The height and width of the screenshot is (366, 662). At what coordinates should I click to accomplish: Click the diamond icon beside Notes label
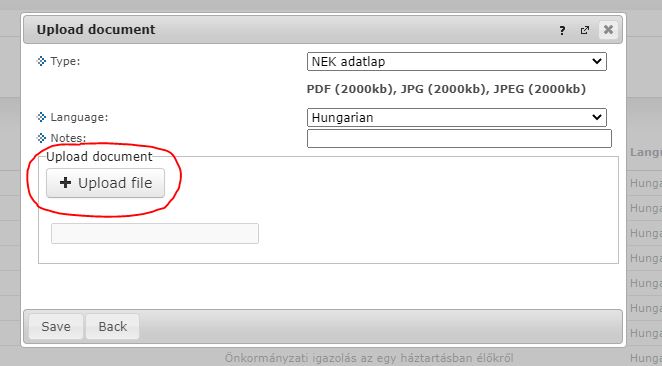[x=41, y=138]
